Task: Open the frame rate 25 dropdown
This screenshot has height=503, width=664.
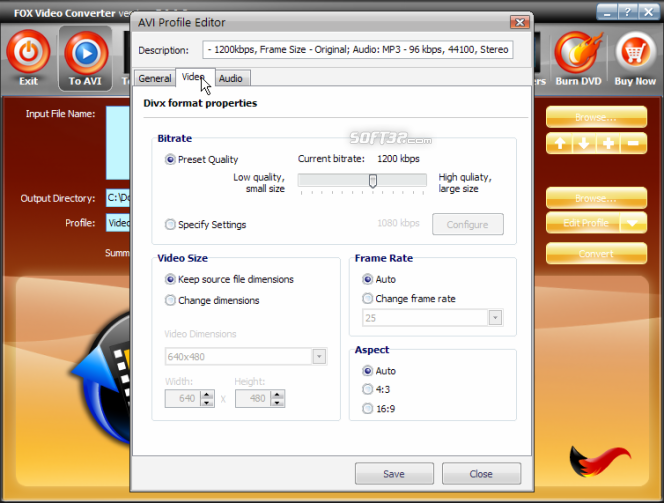Action: tap(495, 318)
